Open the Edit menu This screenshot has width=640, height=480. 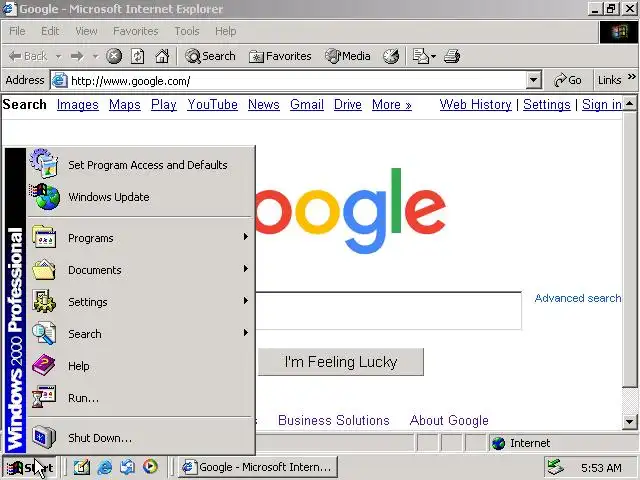pos(50,31)
